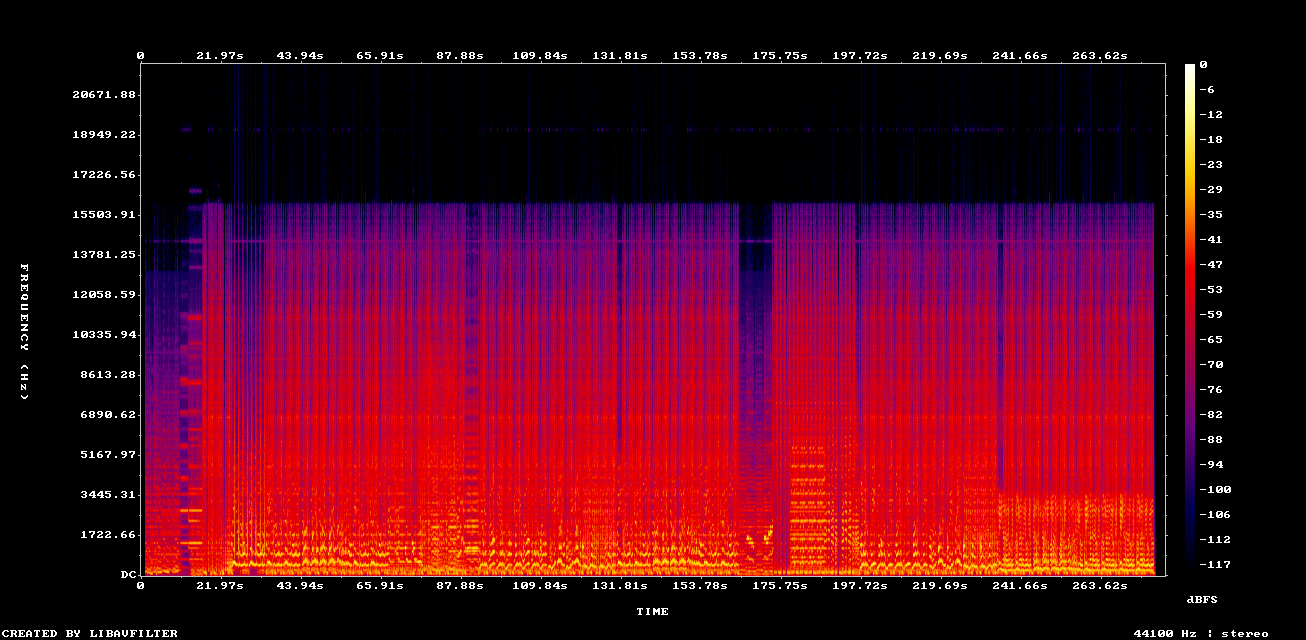Image resolution: width=1306 pixels, height=640 pixels.
Task: Select the -41 dBFS scale value
Action: click(x=1210, y=239)
